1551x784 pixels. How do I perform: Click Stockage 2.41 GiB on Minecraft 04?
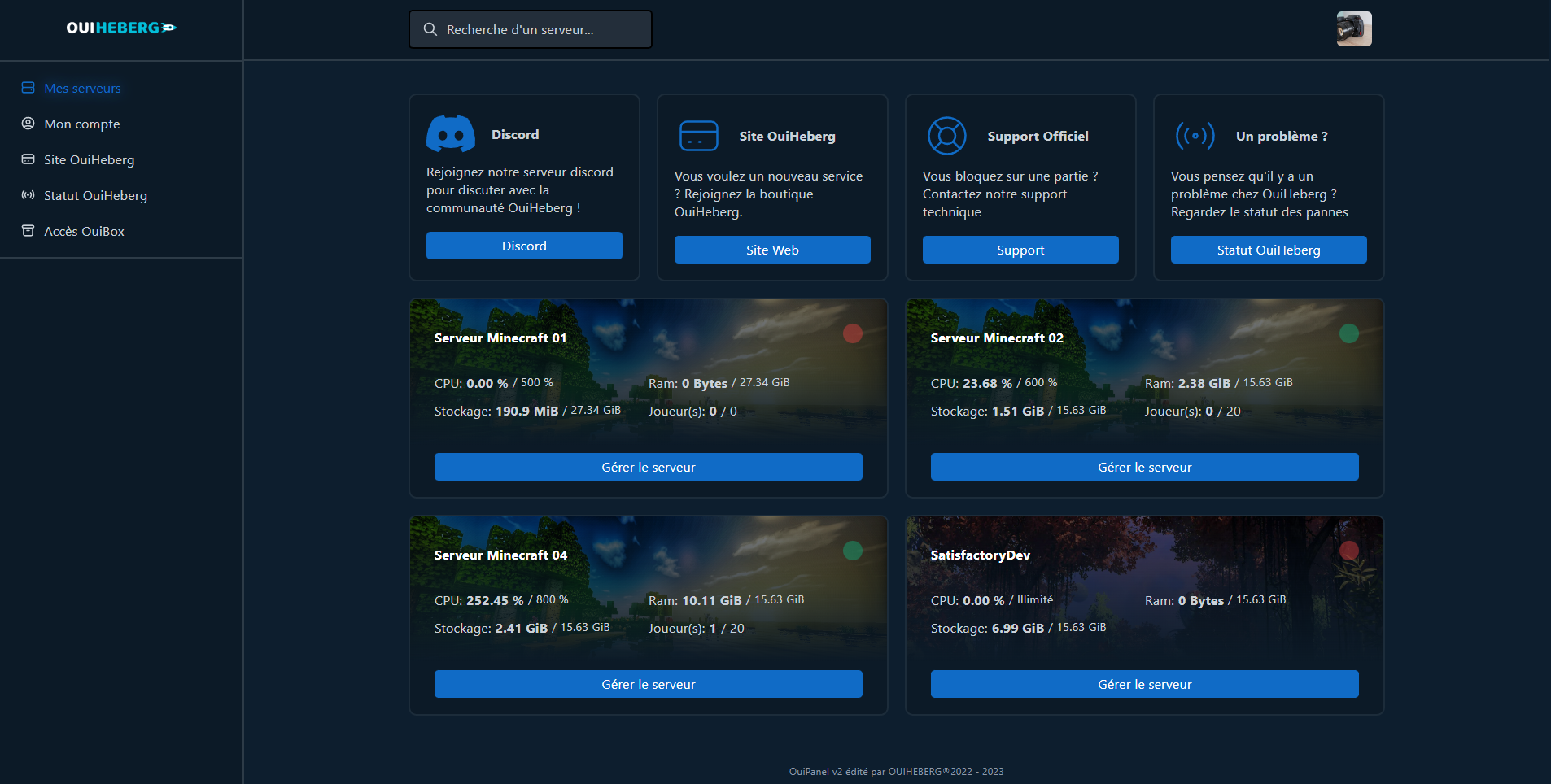(522, 628)
